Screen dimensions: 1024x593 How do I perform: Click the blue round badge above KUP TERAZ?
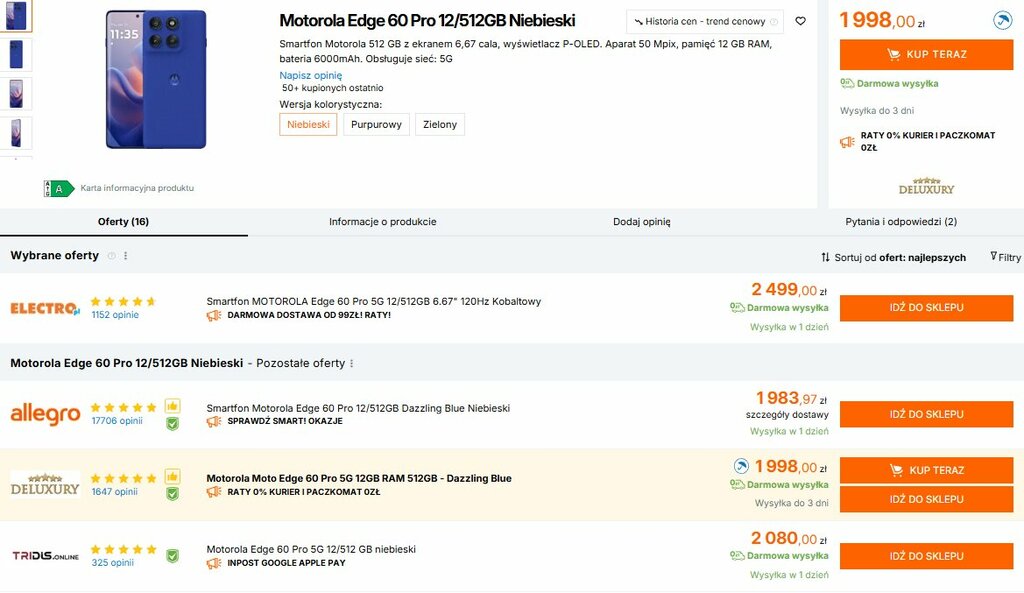pos(1002,20)
